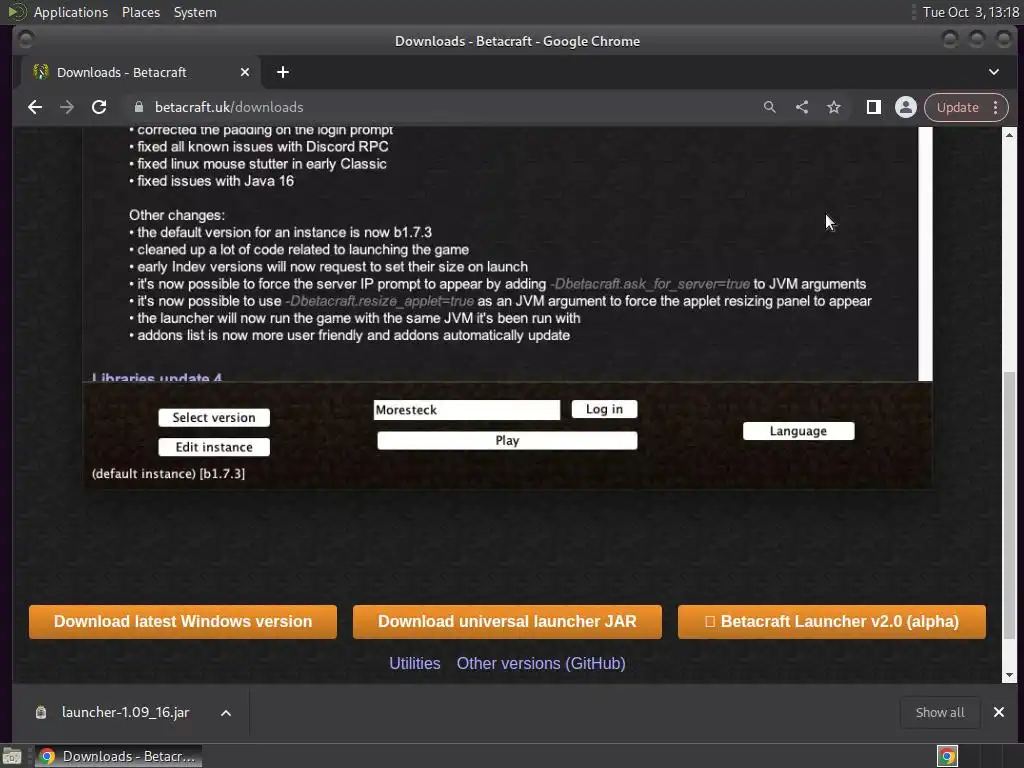
Task: Click the browser forward arrow
Action: tap(67, 107)
